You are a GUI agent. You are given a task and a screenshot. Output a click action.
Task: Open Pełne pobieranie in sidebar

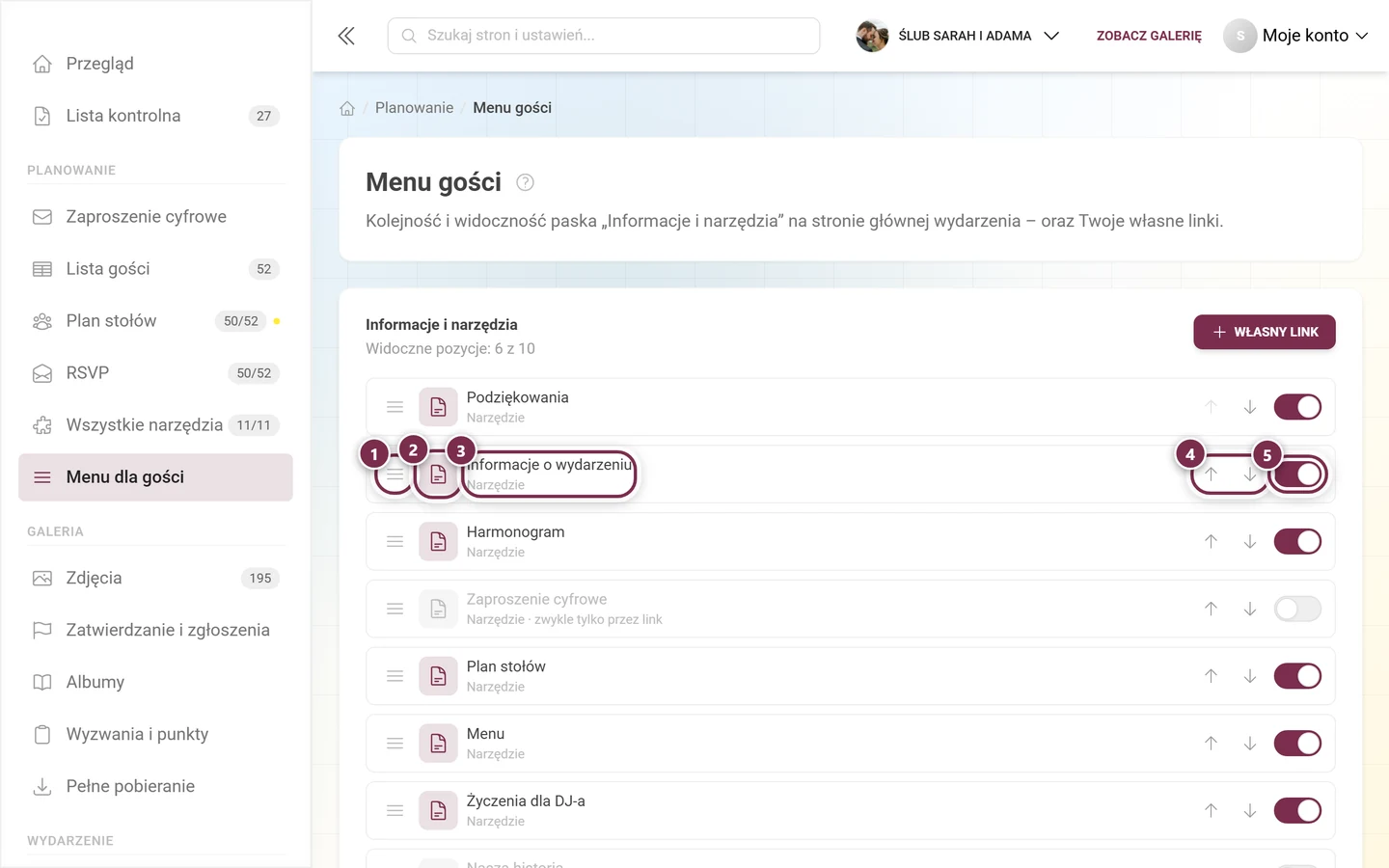point(155,787)
